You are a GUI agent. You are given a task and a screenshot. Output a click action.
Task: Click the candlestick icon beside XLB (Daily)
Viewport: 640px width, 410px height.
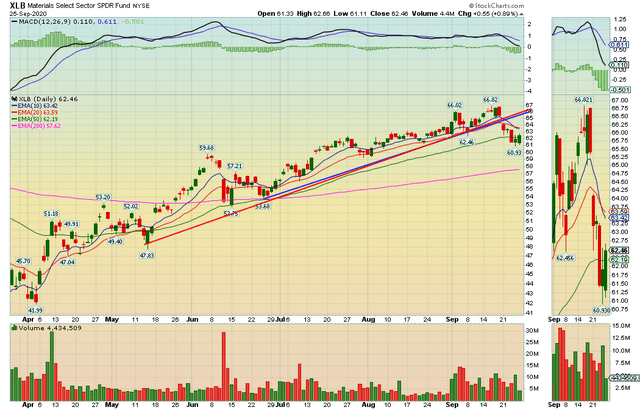[x=14, y=99]
